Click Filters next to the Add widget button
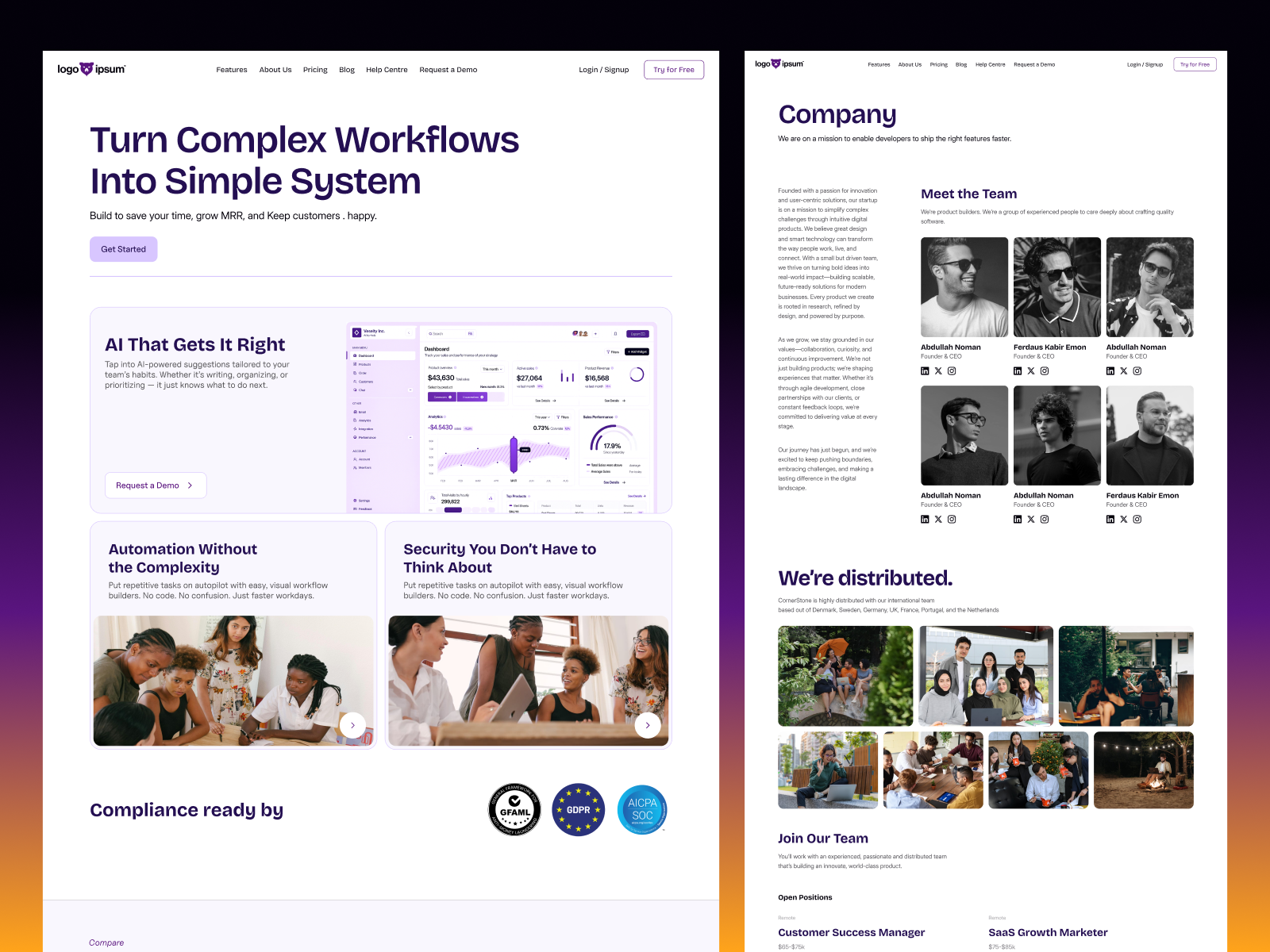This screenshot has width=1270, height=952. point(613,351)
